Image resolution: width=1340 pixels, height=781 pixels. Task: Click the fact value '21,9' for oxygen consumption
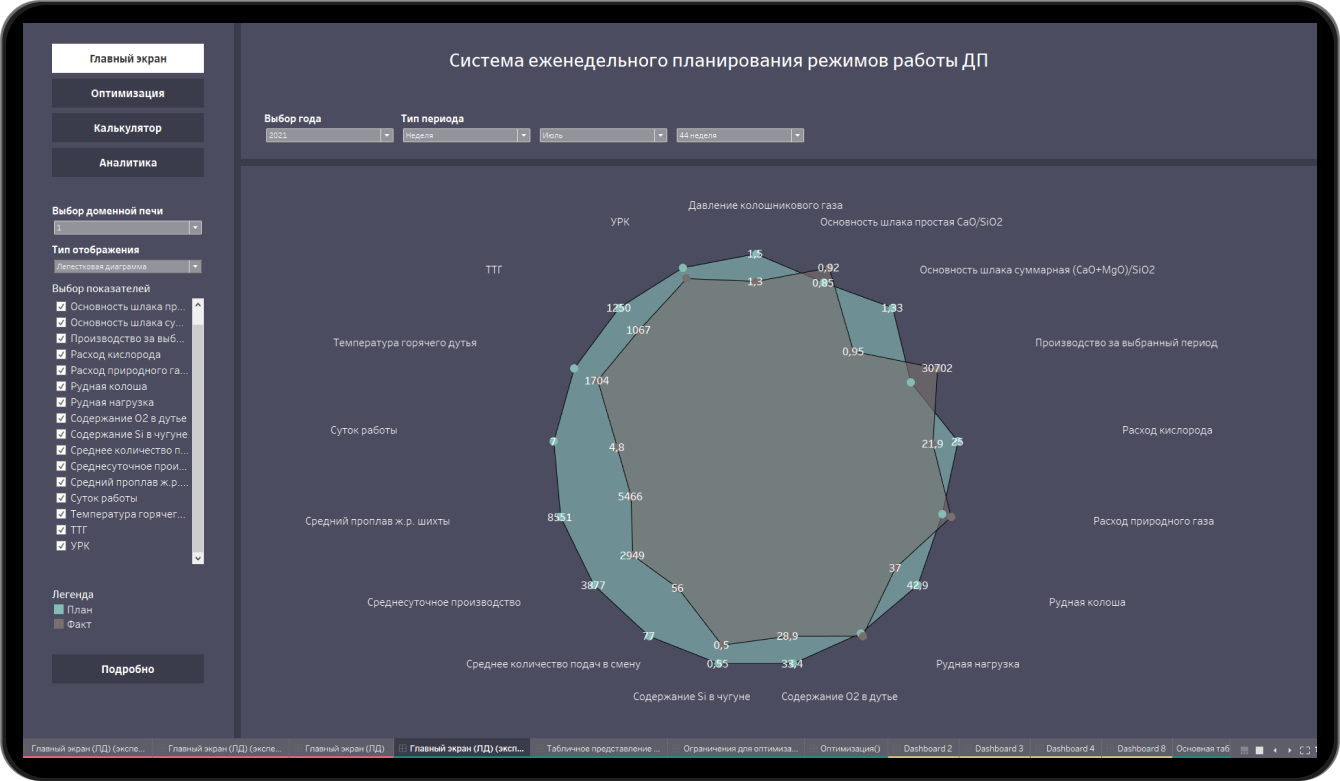point(932,444)
